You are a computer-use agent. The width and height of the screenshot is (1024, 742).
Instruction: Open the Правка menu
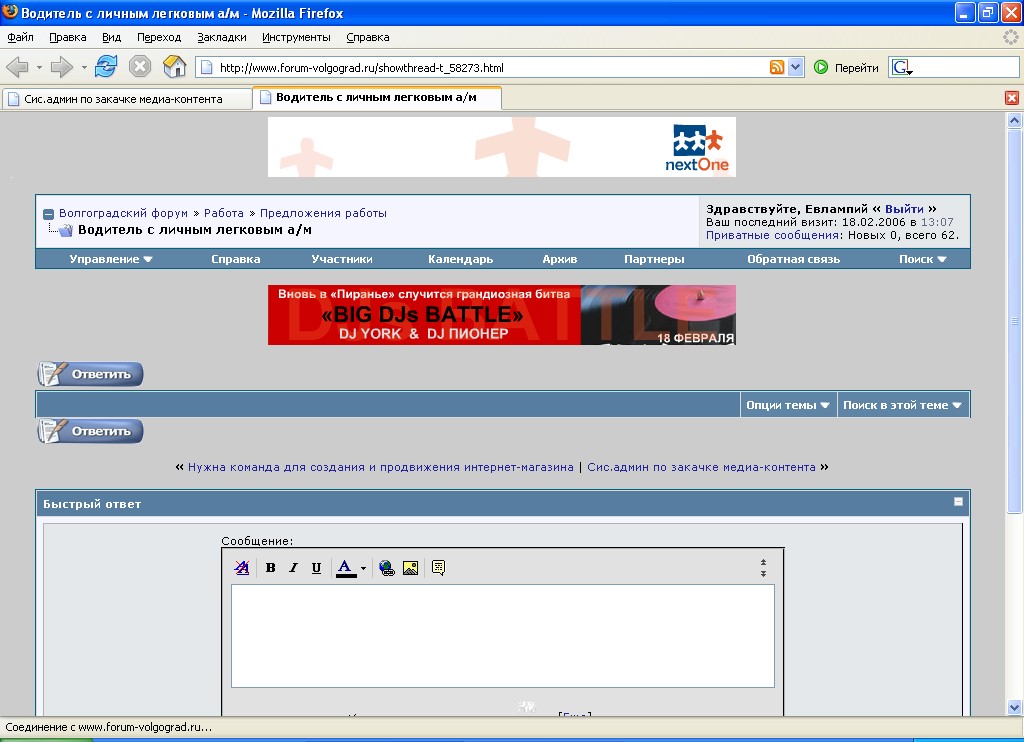point(68,37)
